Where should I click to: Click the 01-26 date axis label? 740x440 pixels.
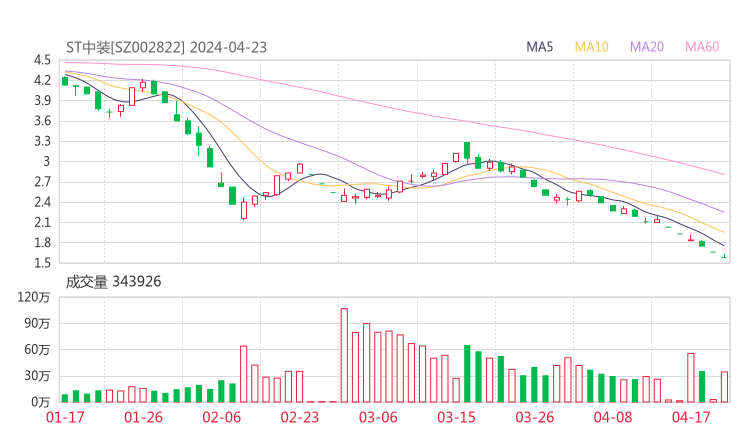143,417
